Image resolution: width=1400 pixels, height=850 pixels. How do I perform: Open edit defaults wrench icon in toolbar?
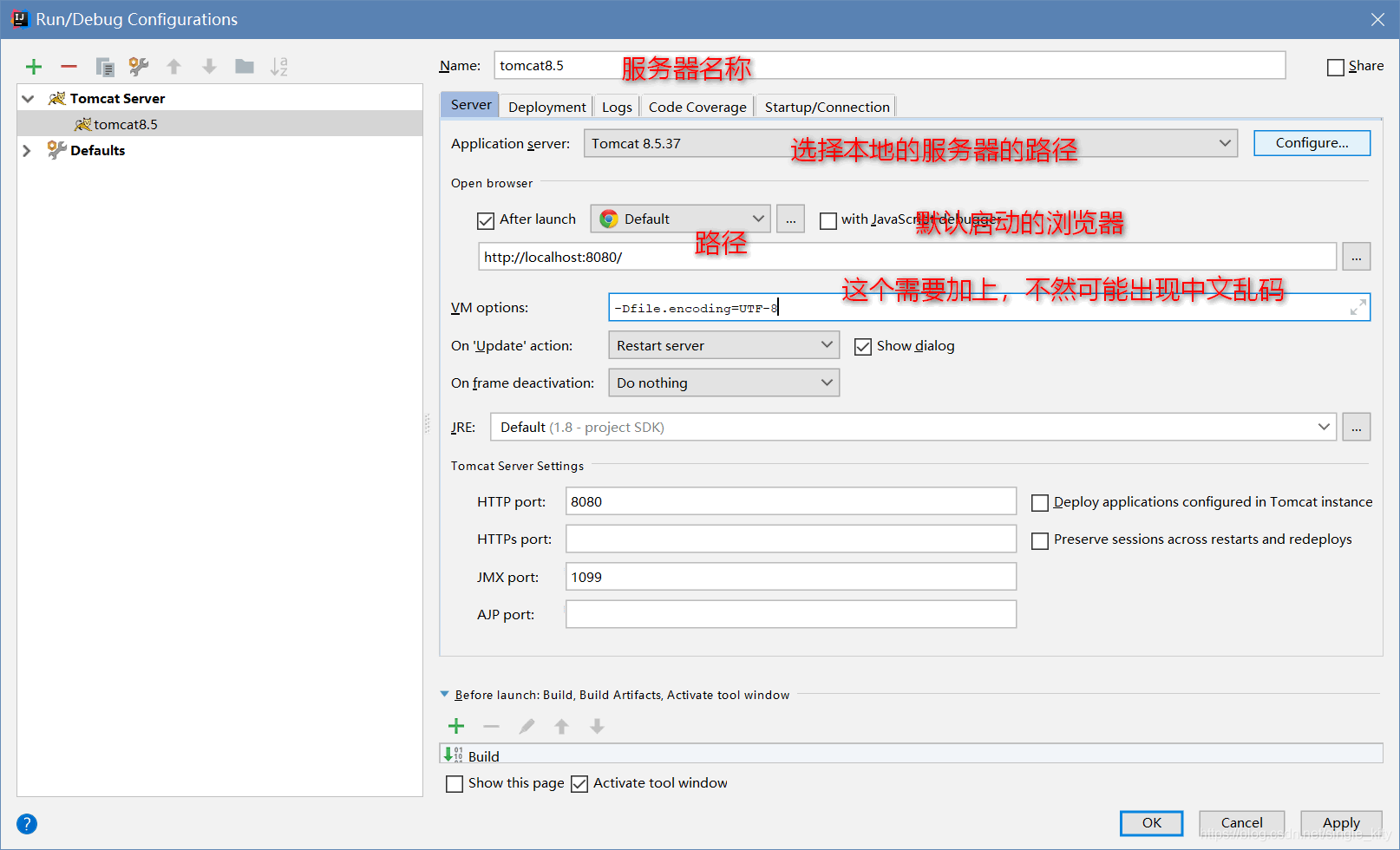point(139,67)
